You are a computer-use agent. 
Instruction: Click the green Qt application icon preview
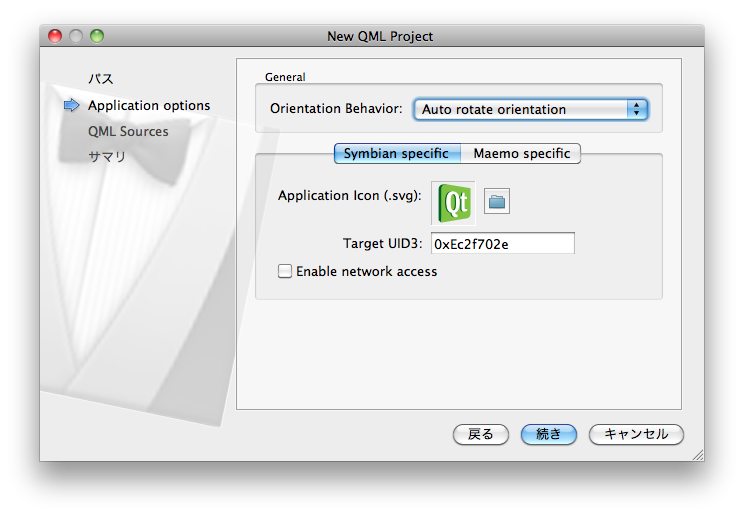click(456, 203)
